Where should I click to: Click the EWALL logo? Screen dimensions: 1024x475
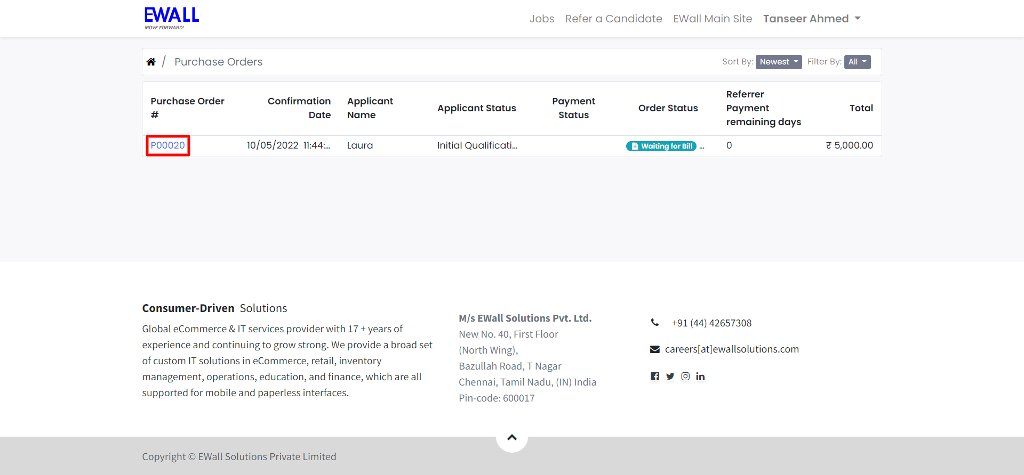172,18
